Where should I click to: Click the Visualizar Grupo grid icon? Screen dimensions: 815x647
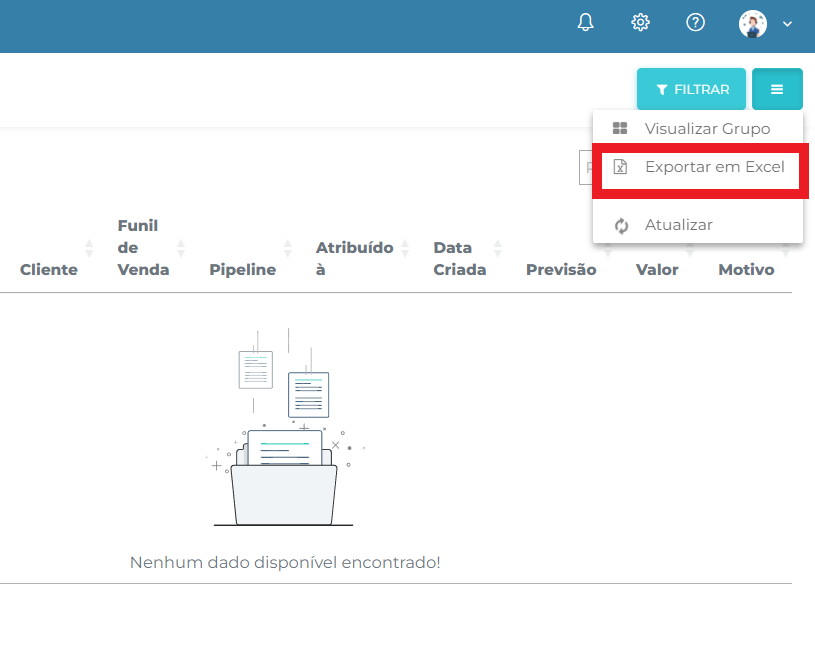[x=620, y=128]
